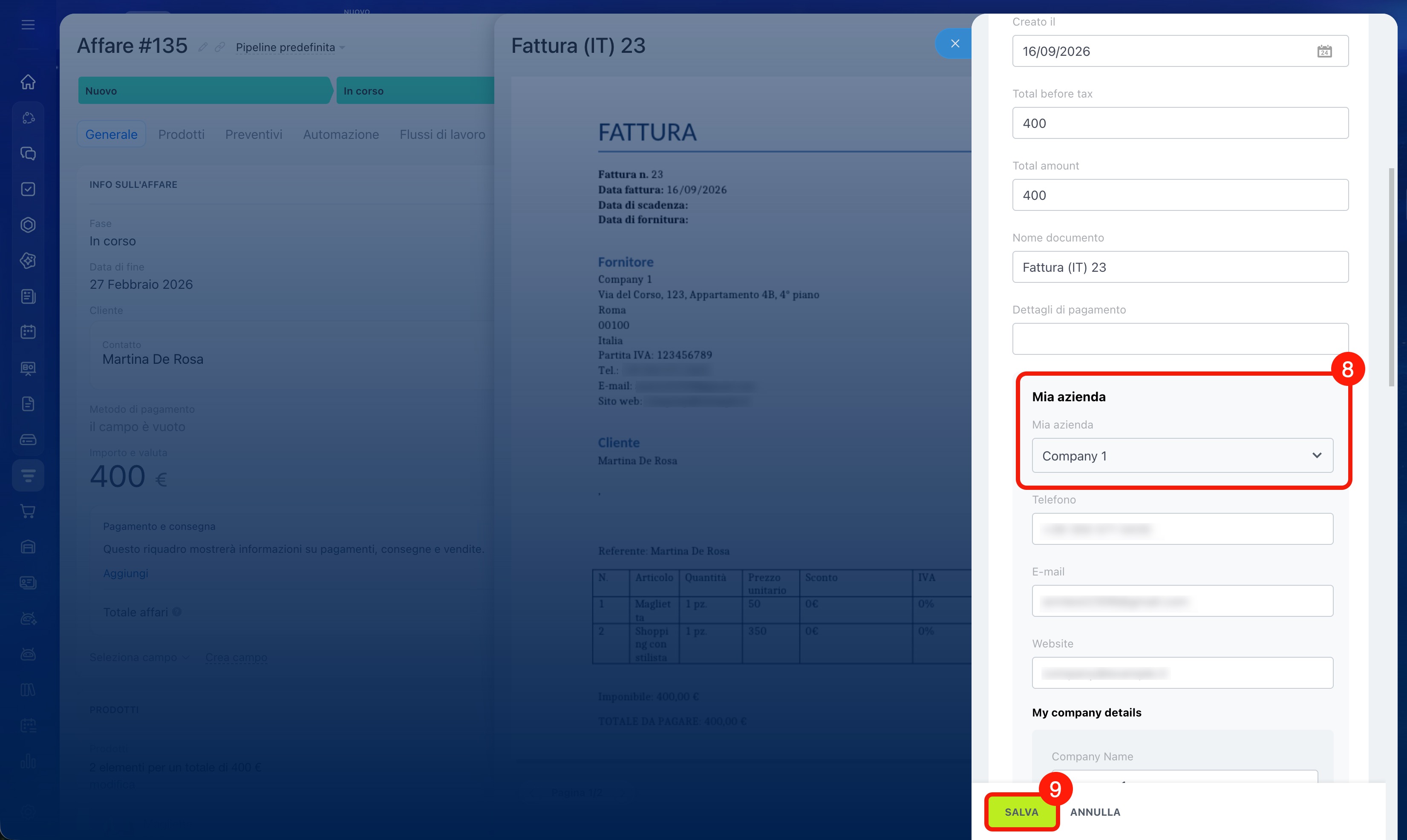Screen dimensions: 1407x840
Task: Switch to the Prodotti tab
Action: point(181,134)
